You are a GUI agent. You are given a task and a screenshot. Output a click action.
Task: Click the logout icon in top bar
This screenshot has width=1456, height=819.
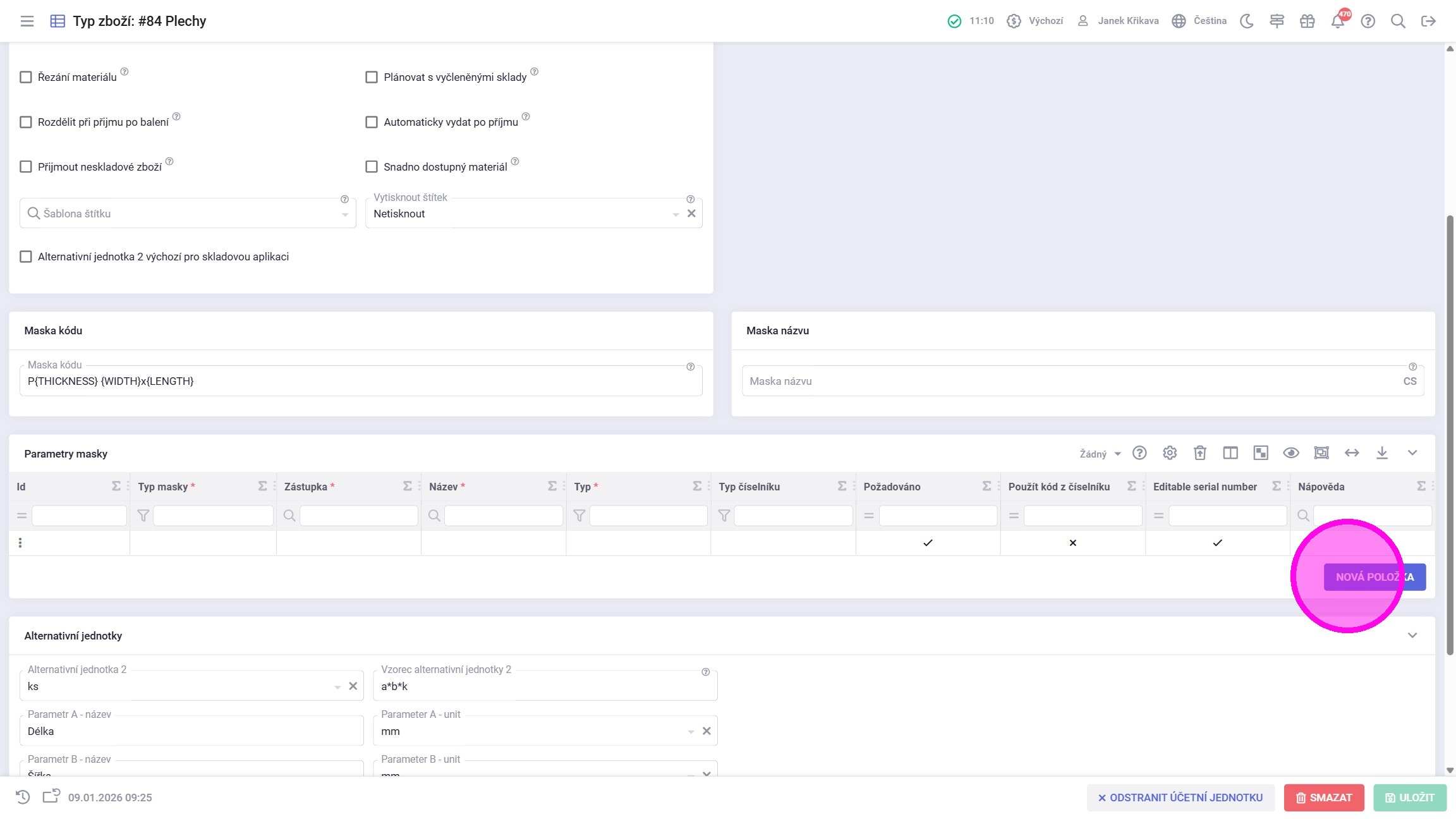[x=1428, y=21]
